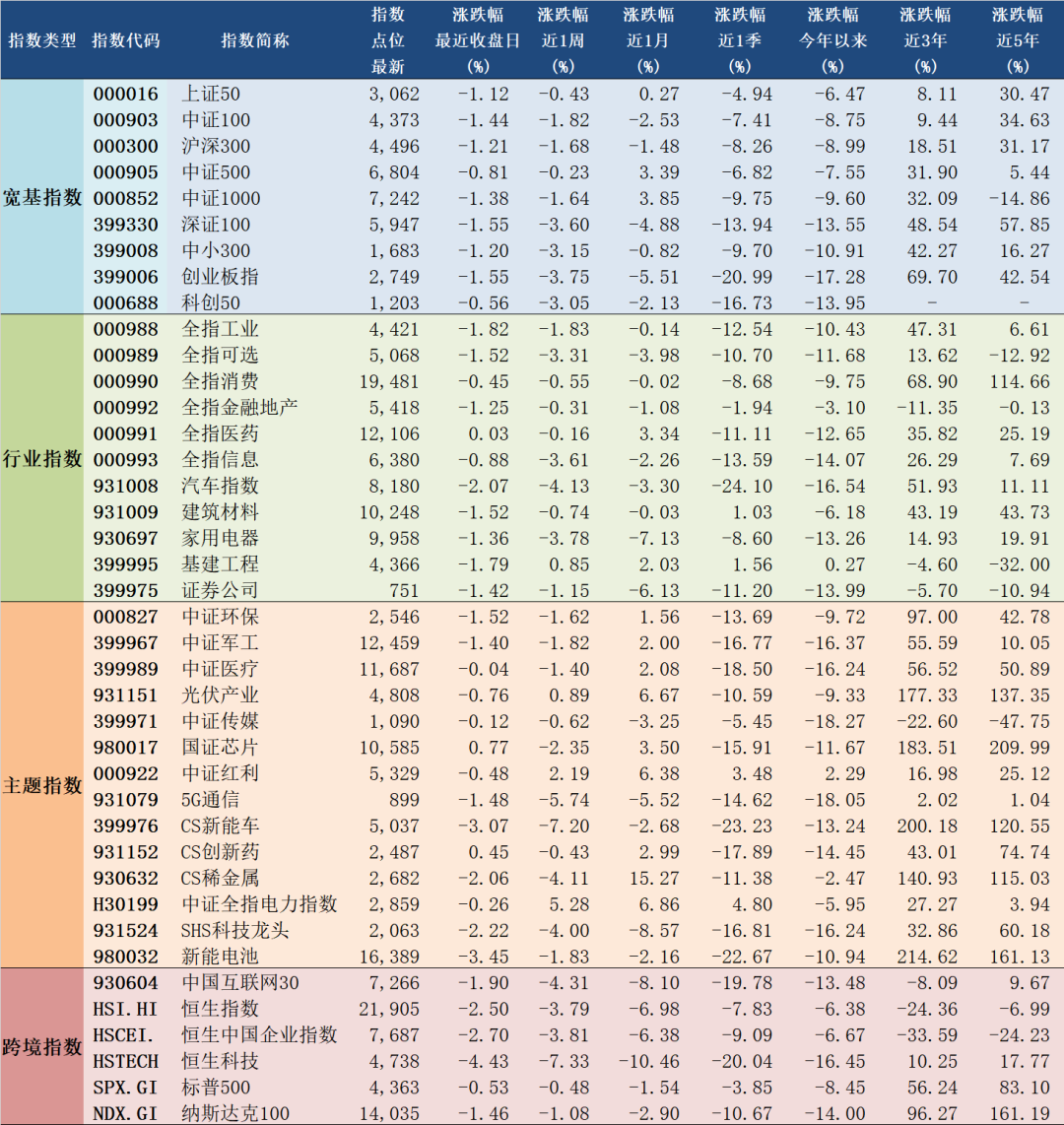Click index name CS创新药
Image resolution: width=1064 pixels, height=1125 pixels.
coord(221,852)
